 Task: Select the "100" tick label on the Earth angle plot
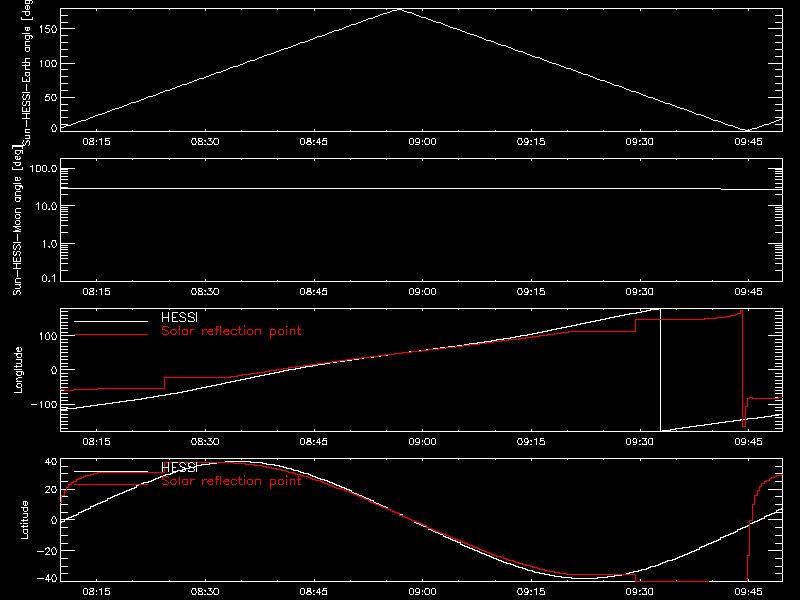point(47,63)
